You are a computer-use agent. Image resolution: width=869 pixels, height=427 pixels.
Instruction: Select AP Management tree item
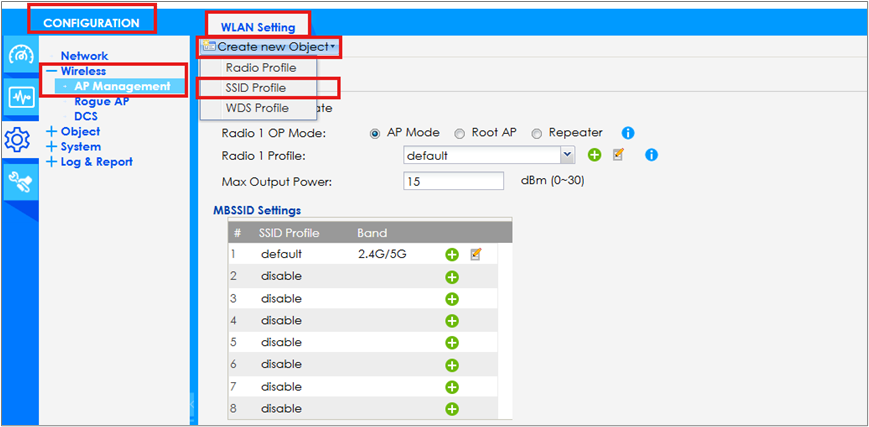click(x=122, y=86)
